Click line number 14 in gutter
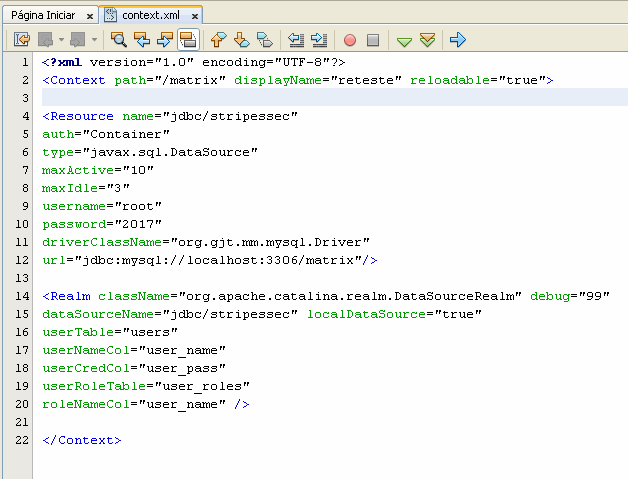Image resolution: width=628 pixels, height=479 pixels. (22, 296)
